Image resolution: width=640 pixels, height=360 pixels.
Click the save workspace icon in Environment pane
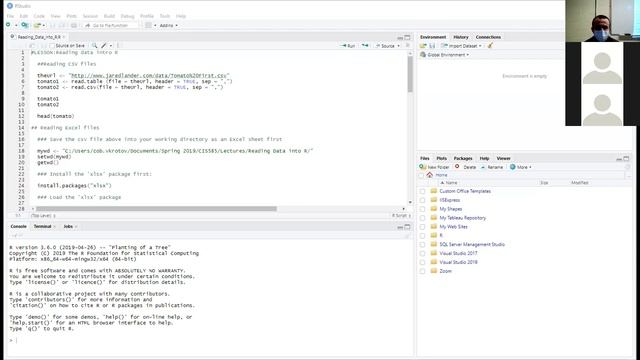coord(432,46)
